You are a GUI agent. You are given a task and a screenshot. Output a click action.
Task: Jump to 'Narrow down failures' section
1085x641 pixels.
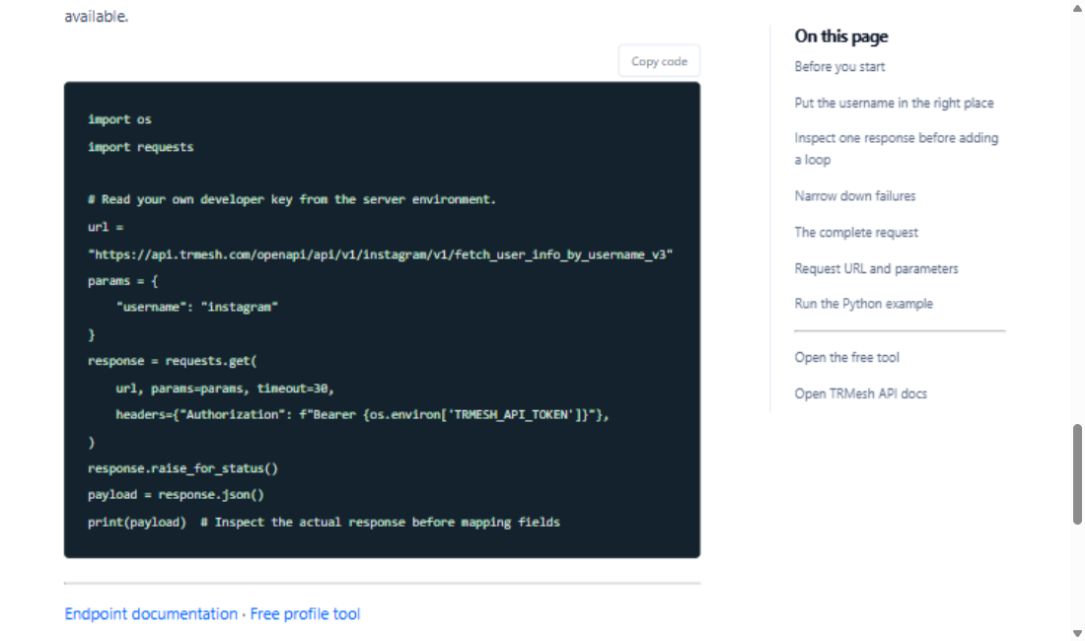pyautogui.click(x=855, y=196)
